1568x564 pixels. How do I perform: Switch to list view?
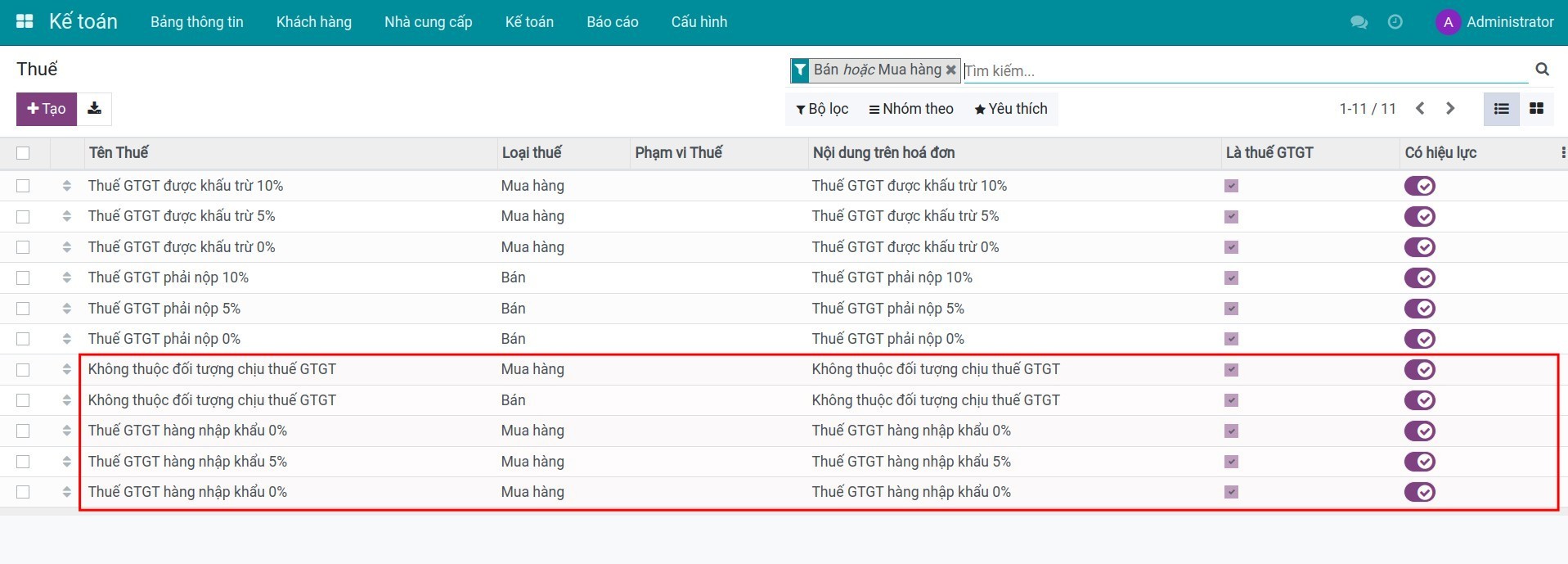(x=1501, y=109)
